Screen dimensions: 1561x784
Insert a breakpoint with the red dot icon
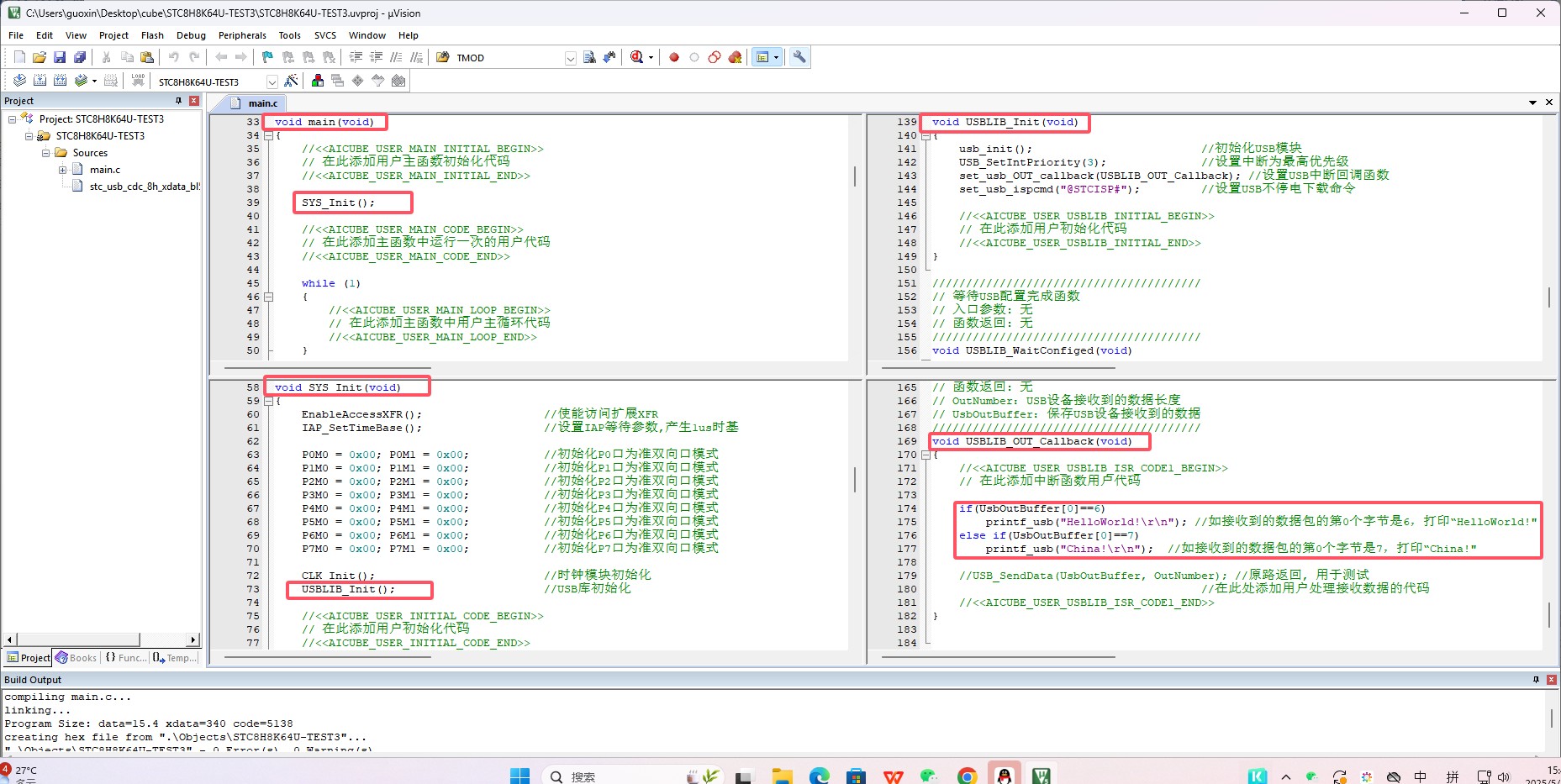pos(674,57)
